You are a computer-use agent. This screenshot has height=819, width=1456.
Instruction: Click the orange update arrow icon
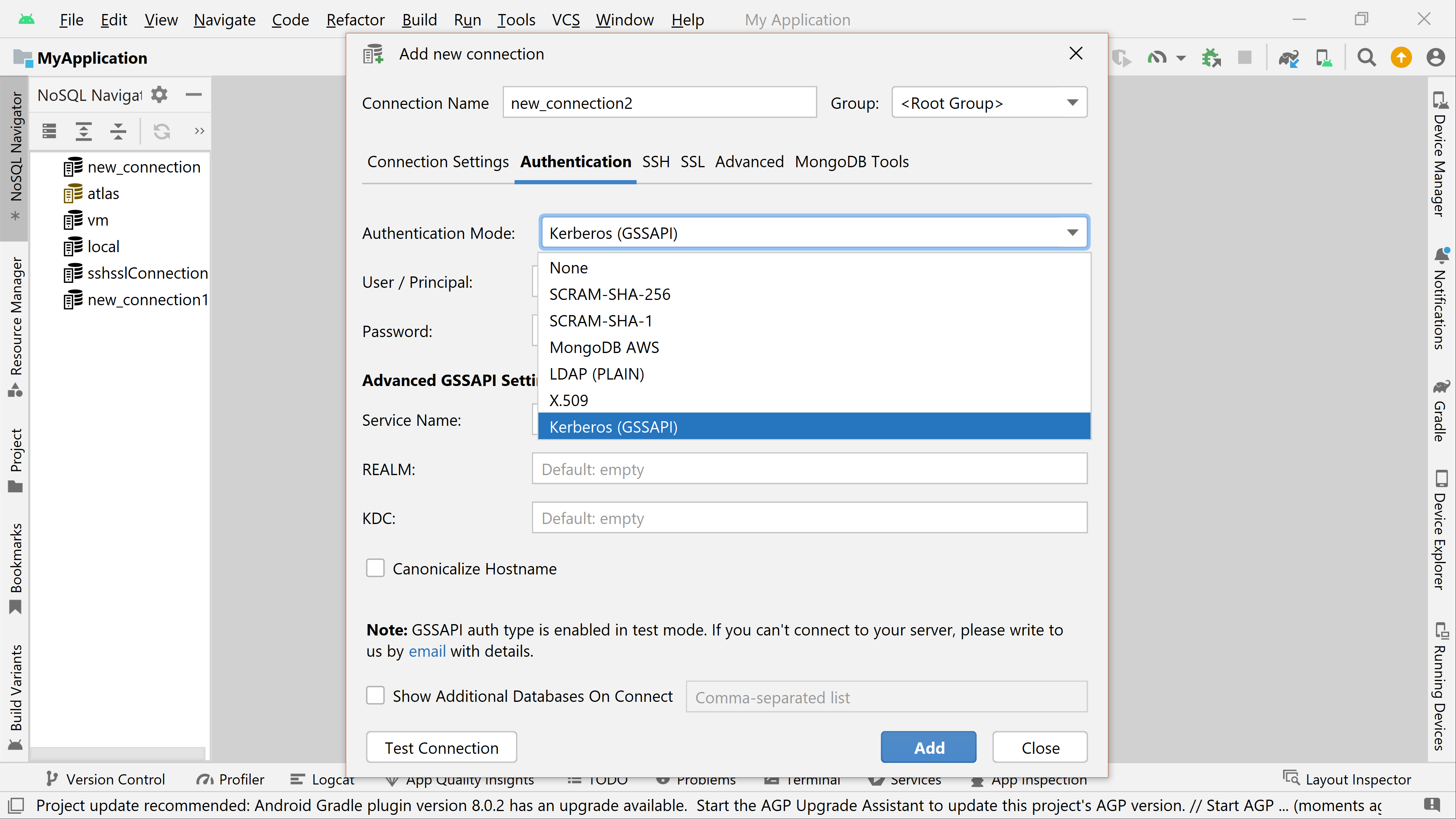coord(1401,58)
